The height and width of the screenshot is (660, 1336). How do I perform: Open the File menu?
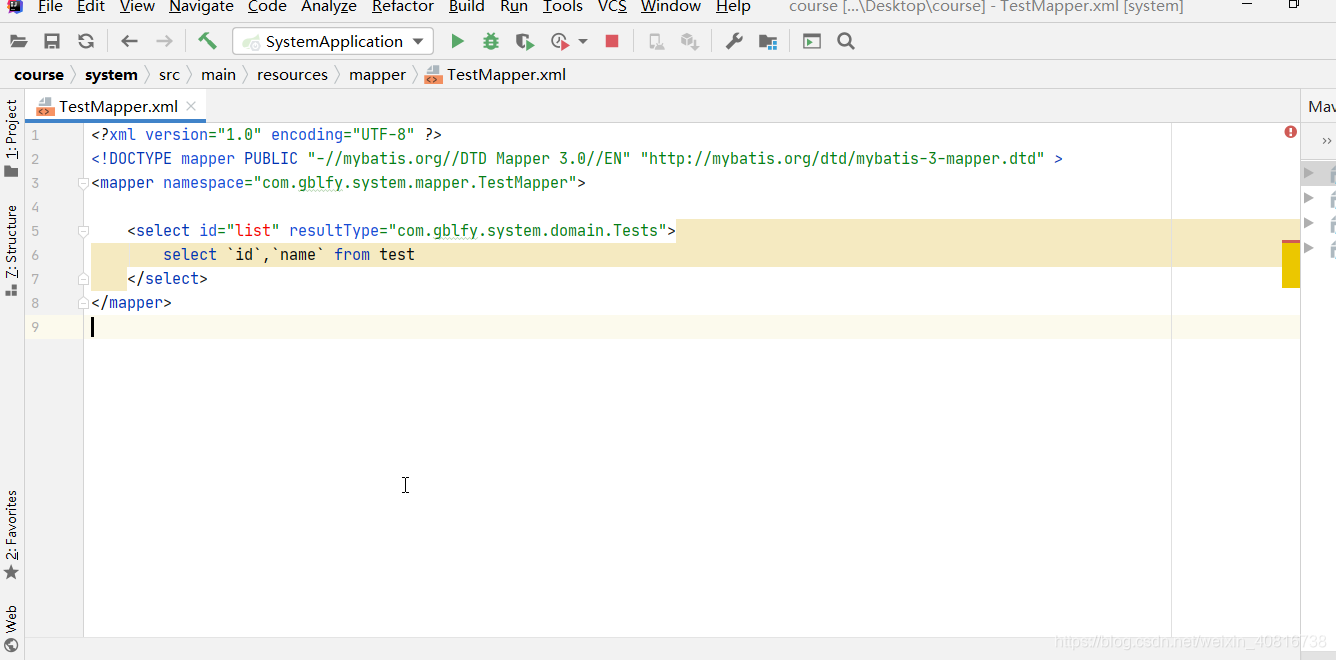point(50,7)
